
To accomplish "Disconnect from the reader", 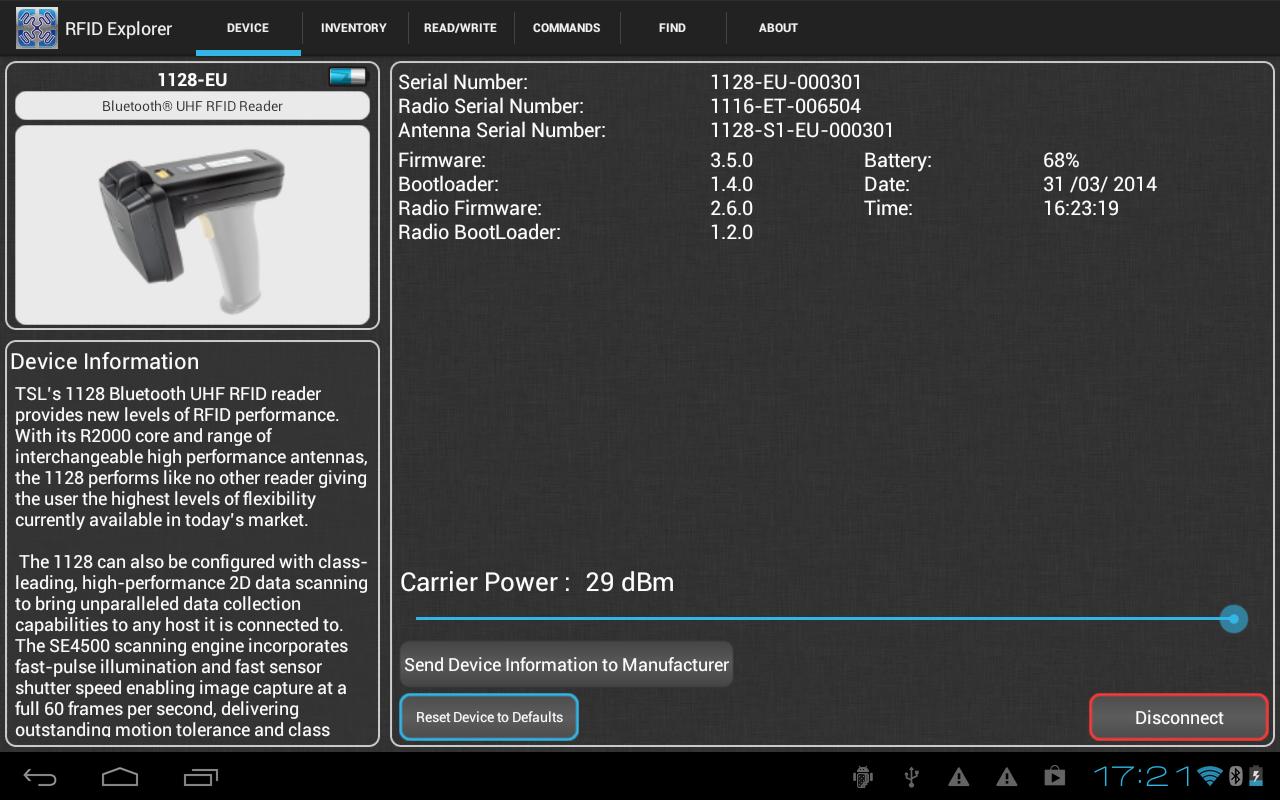I will coord(1179,718).
